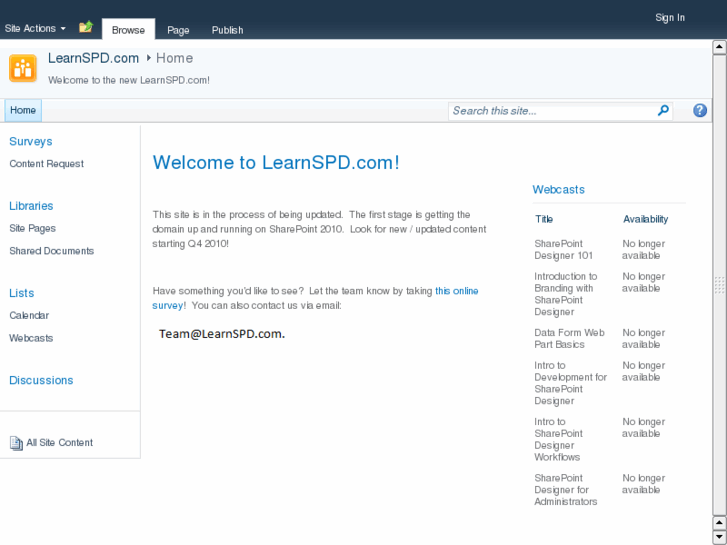Click the All Site Content text link
This screenshot has width=727, height=545.
point(59,442)
